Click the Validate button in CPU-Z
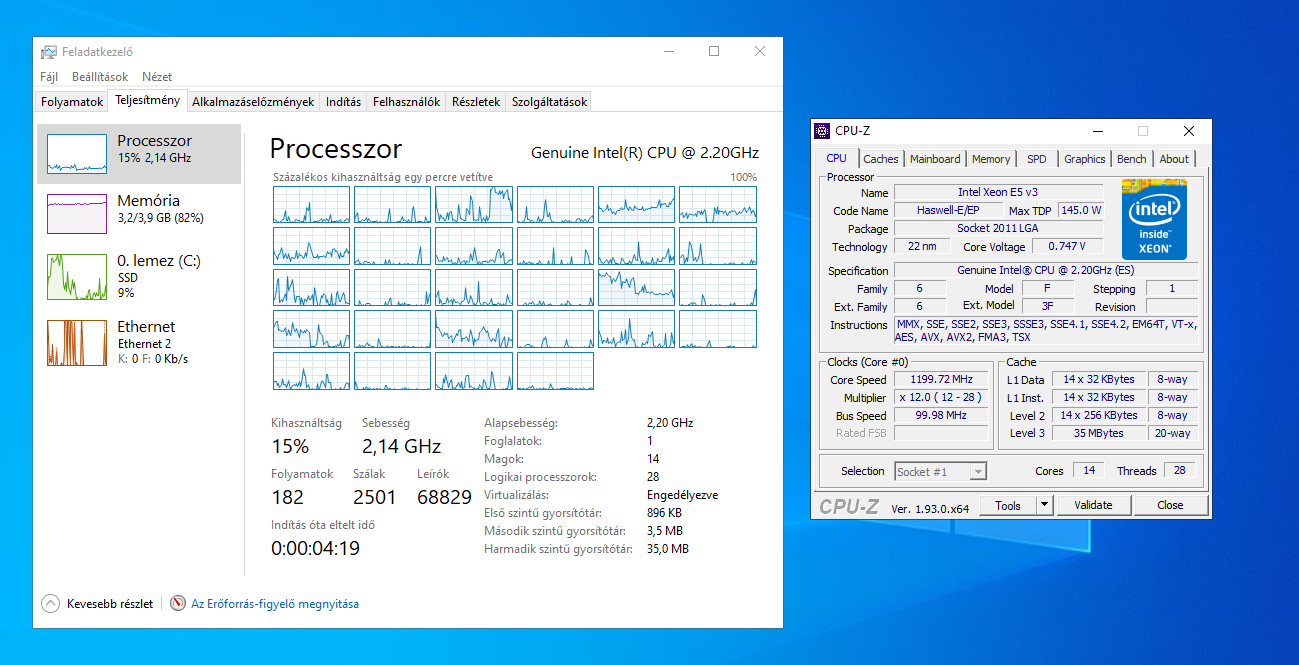The image size is (1299, 665). pyautogui.click(x=1093, y=505)
